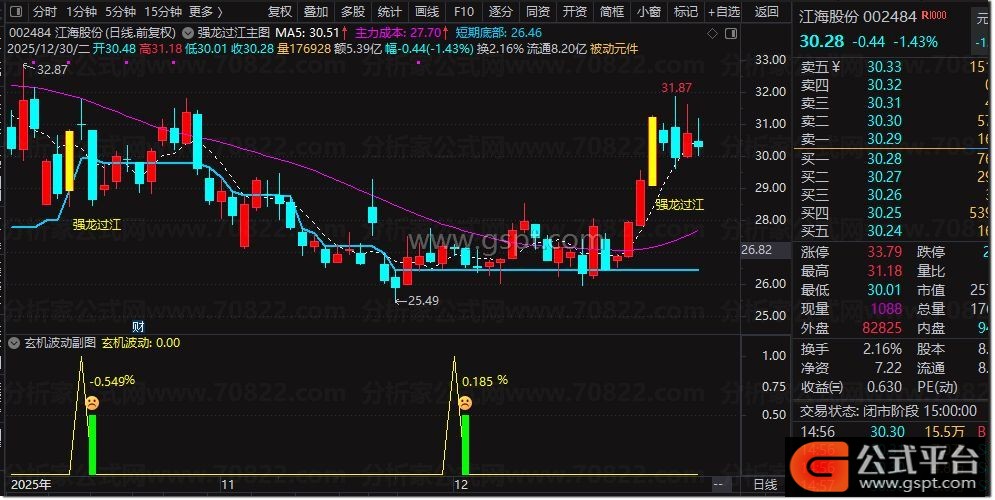Toggle 叠加 overlay mode
Screen dimensions: 995x500
click(316, 12)
